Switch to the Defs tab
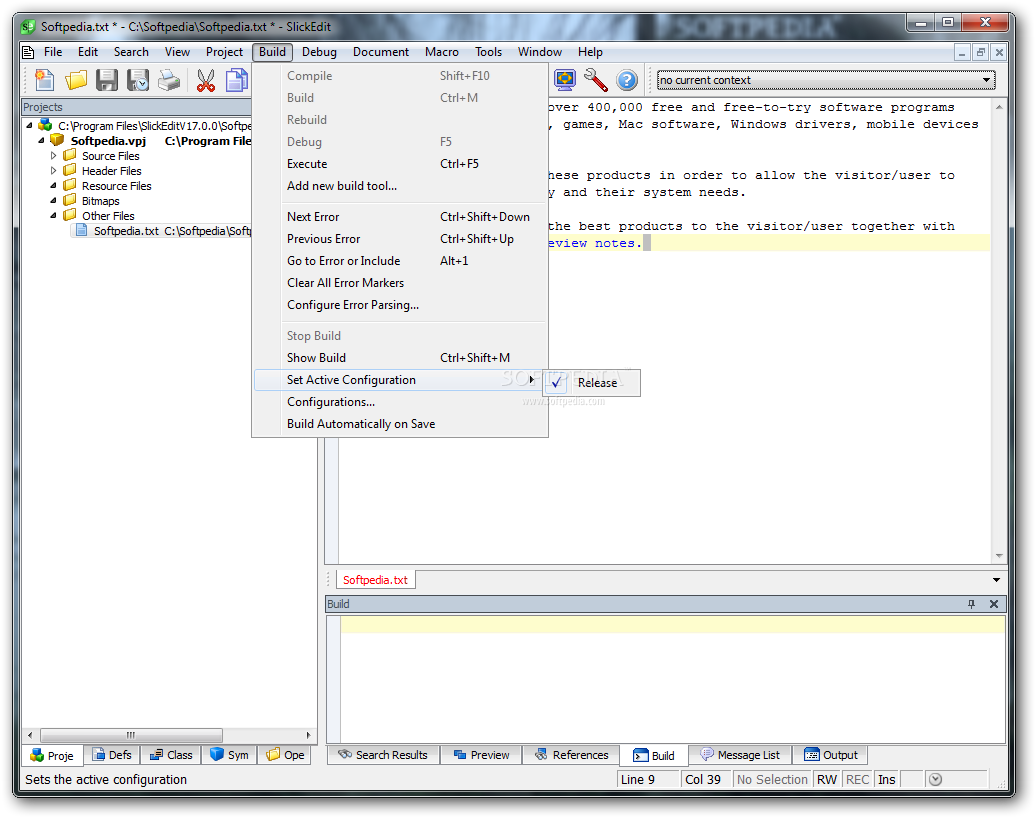 pyautogui.click(x=112, y=755)
